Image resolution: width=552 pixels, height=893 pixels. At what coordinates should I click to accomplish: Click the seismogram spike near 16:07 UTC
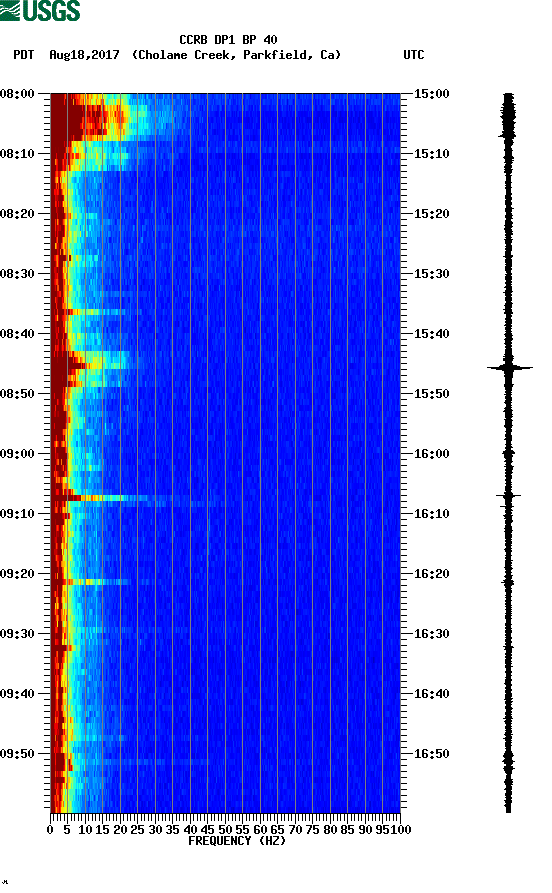(x=508, y=496)
